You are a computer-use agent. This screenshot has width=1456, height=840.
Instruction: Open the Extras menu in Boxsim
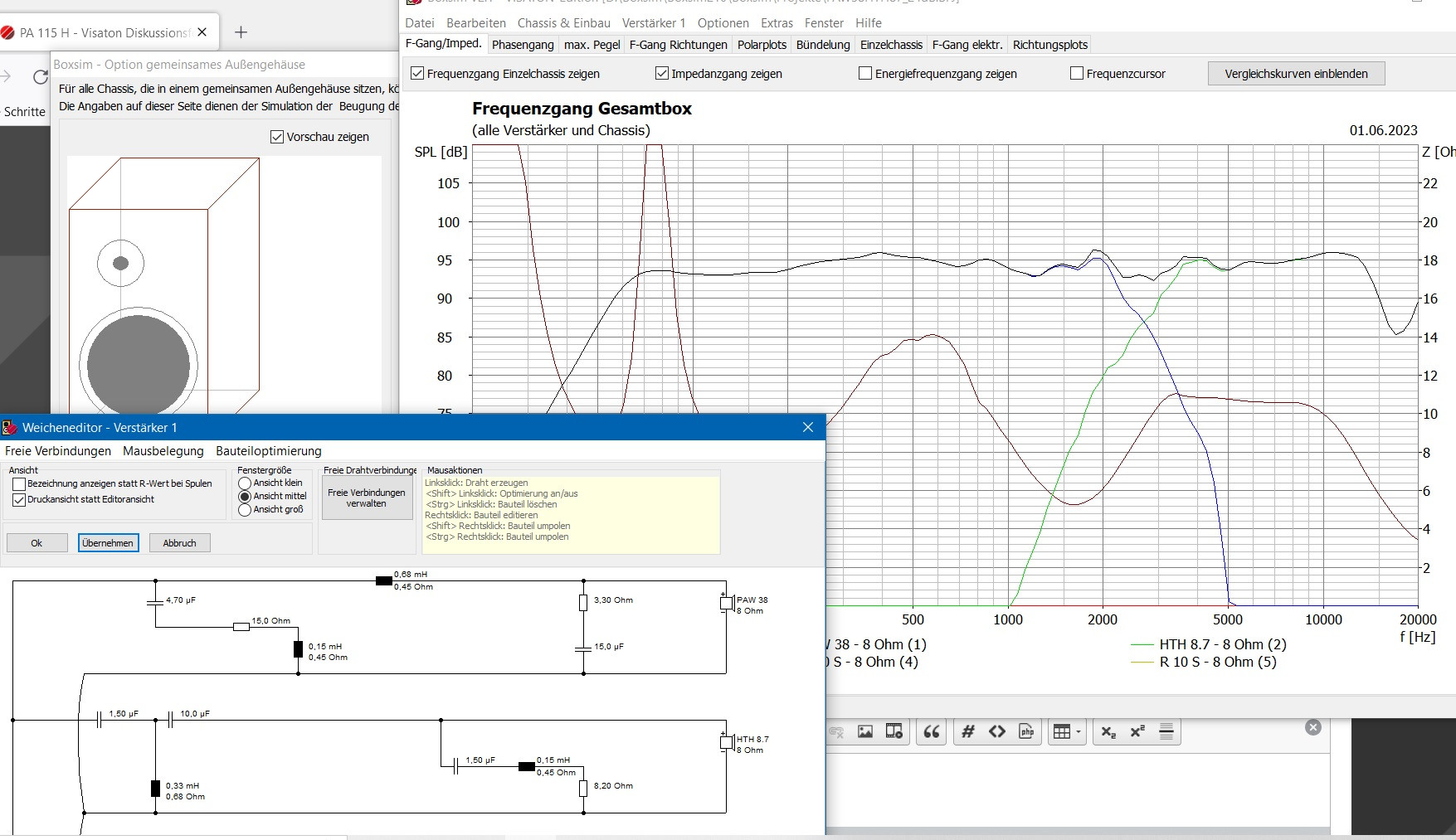777,23
